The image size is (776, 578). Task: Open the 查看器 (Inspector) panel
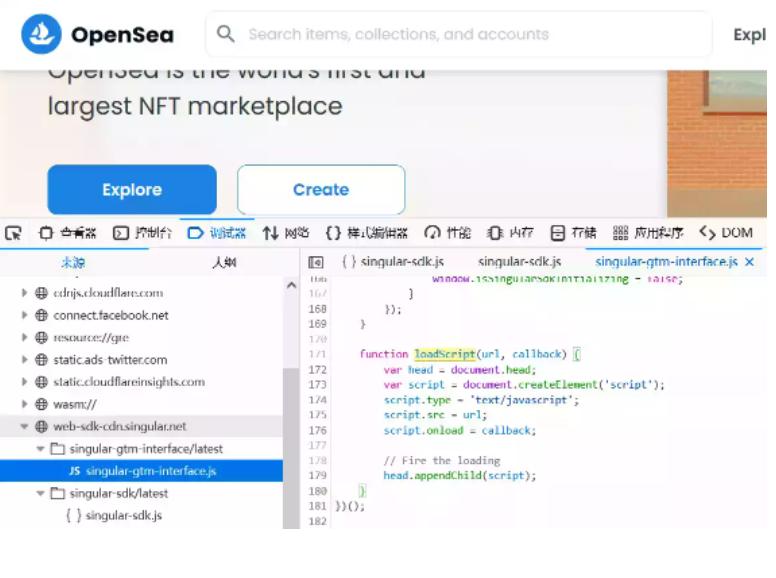point(68,233)
